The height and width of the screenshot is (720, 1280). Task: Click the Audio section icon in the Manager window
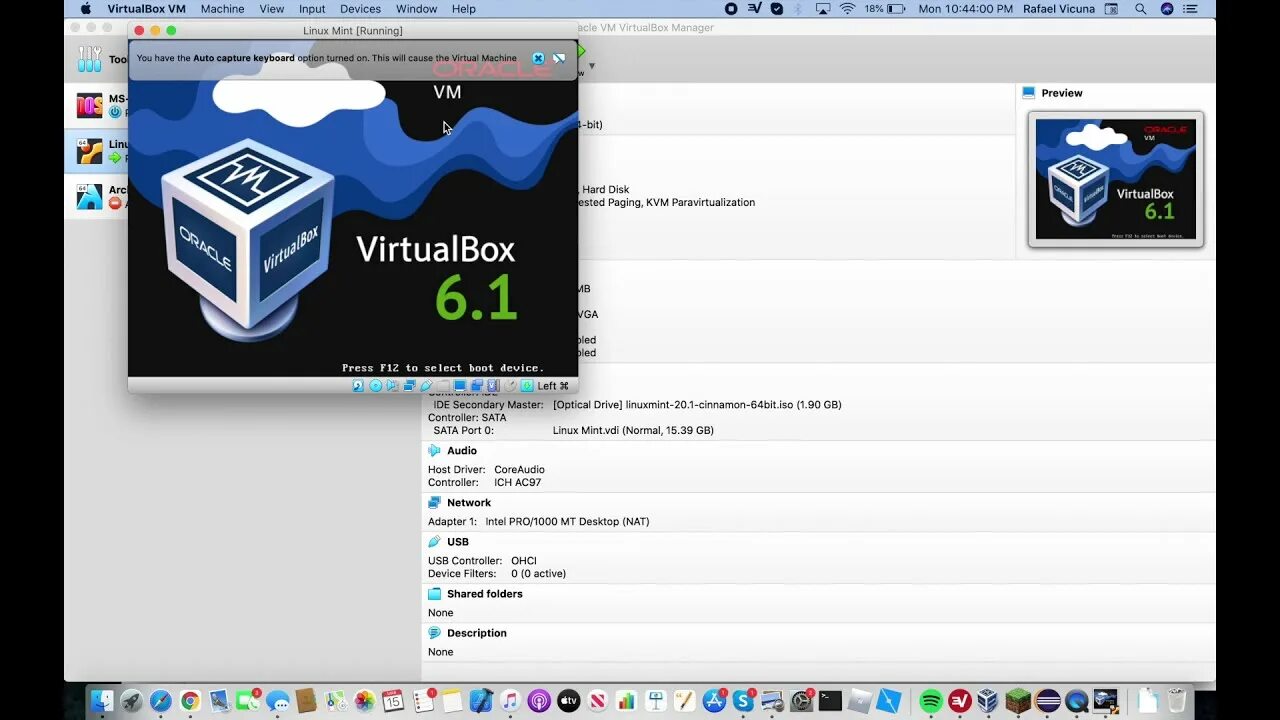coord(434,451)
